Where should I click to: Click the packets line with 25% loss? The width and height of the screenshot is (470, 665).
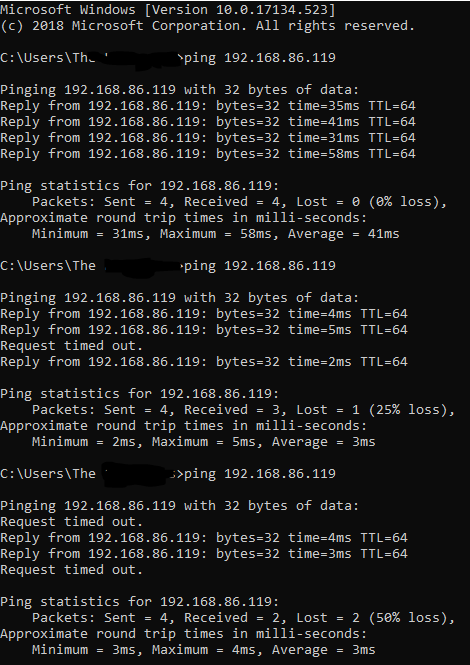pyautogui.click(x=243, y=410)
